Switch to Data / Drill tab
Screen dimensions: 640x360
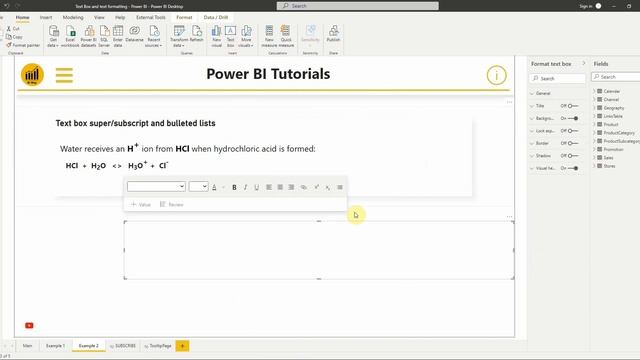(216, 18)
